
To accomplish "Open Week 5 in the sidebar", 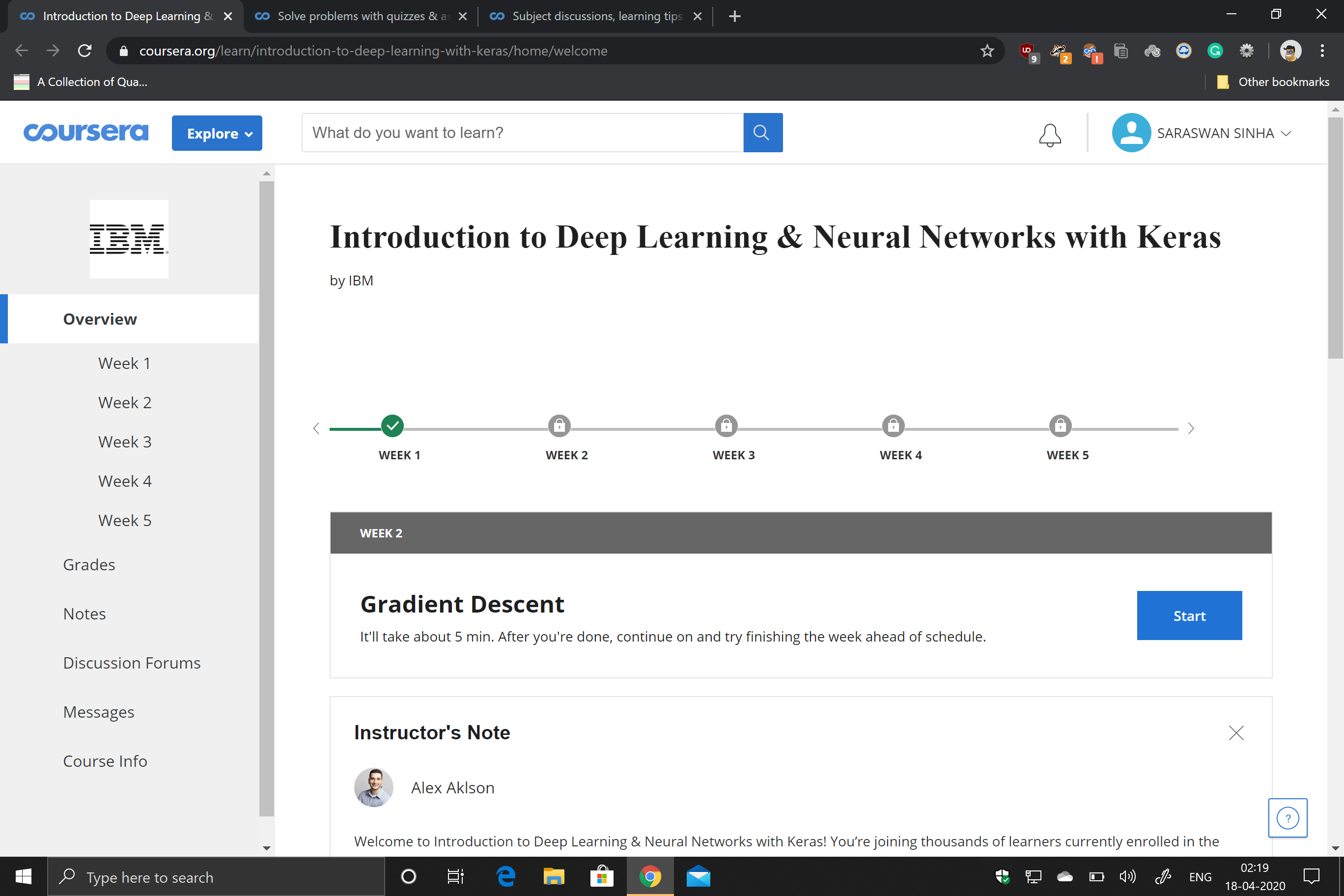I will [125, 521].
